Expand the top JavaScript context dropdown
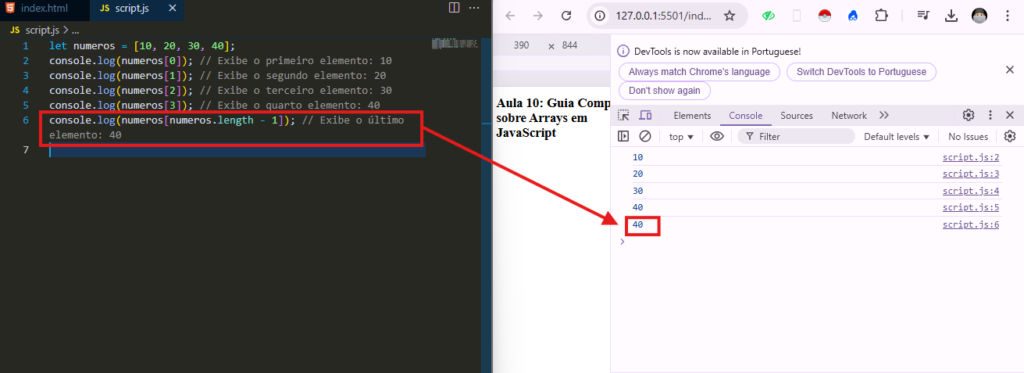This screenshot has height=373, width=1024. [x=681, y=137]
